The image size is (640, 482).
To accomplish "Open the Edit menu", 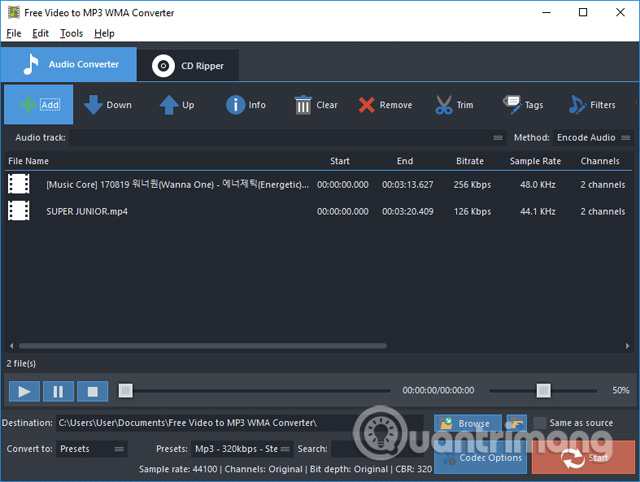I will (x=40, y=33).
